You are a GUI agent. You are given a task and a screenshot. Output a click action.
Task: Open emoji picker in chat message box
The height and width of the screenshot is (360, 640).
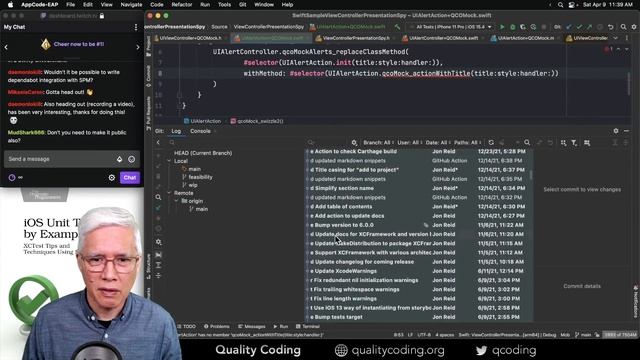click(131, 159)
